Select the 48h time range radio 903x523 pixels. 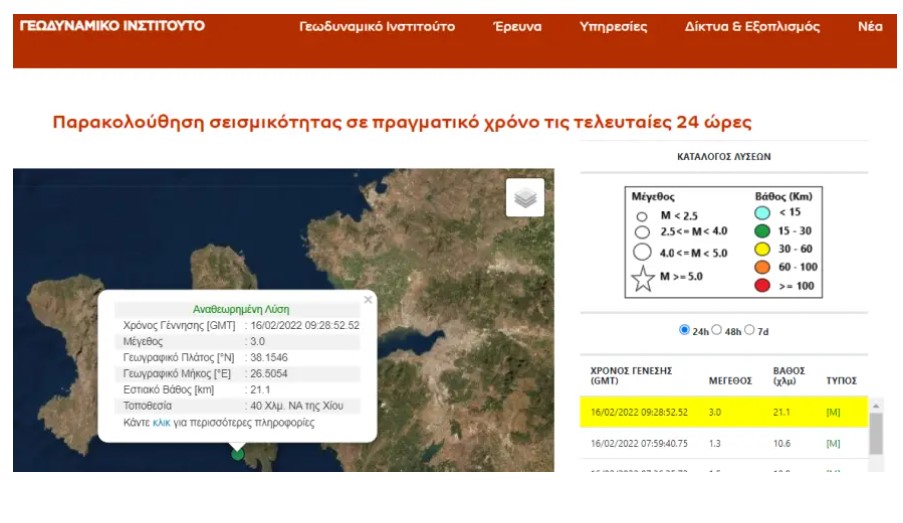click(x=717, y=330)
